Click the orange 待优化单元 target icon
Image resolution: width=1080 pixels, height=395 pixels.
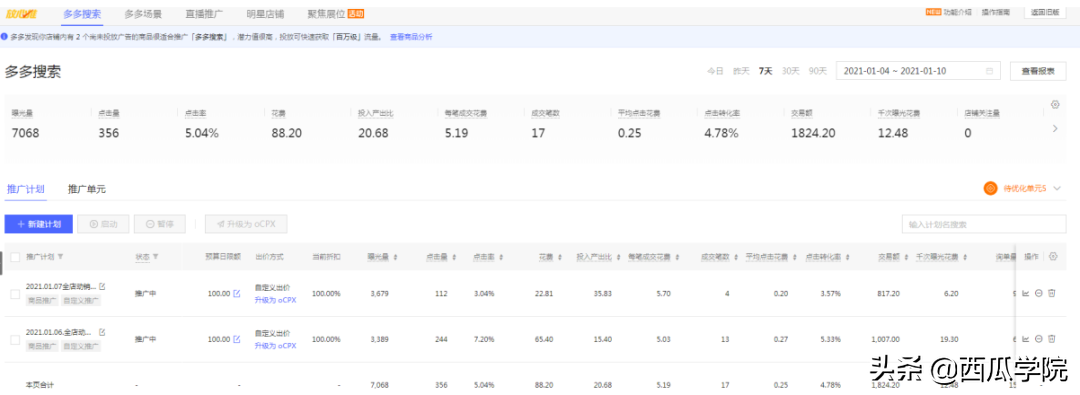pos(990,188)
